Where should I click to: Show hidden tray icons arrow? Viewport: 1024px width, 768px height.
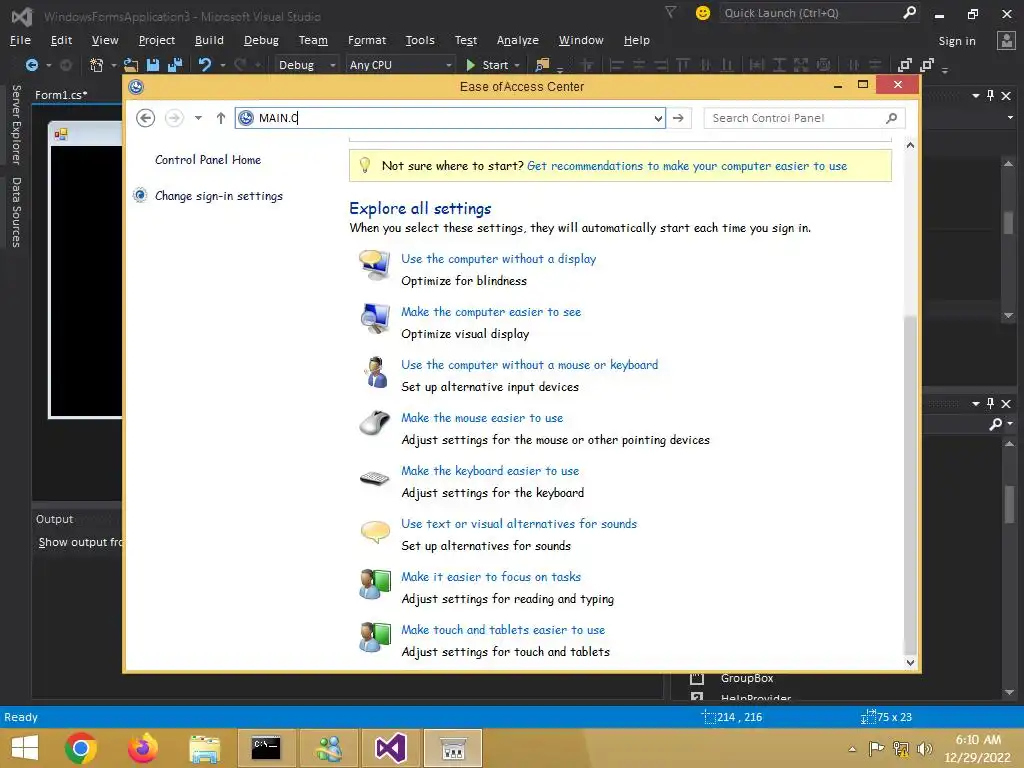(852, 749)
